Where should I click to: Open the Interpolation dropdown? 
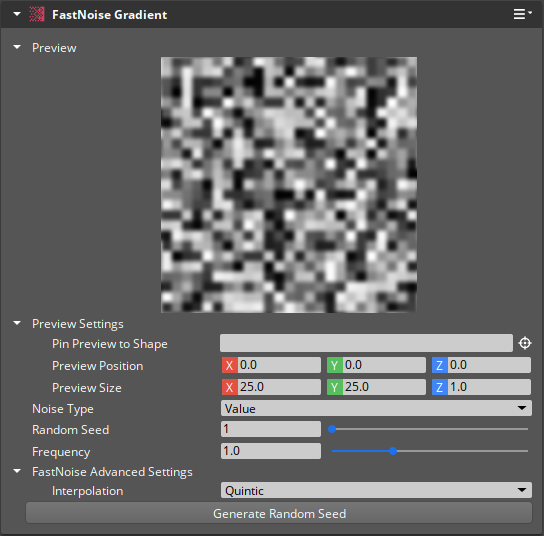point(376,490)
